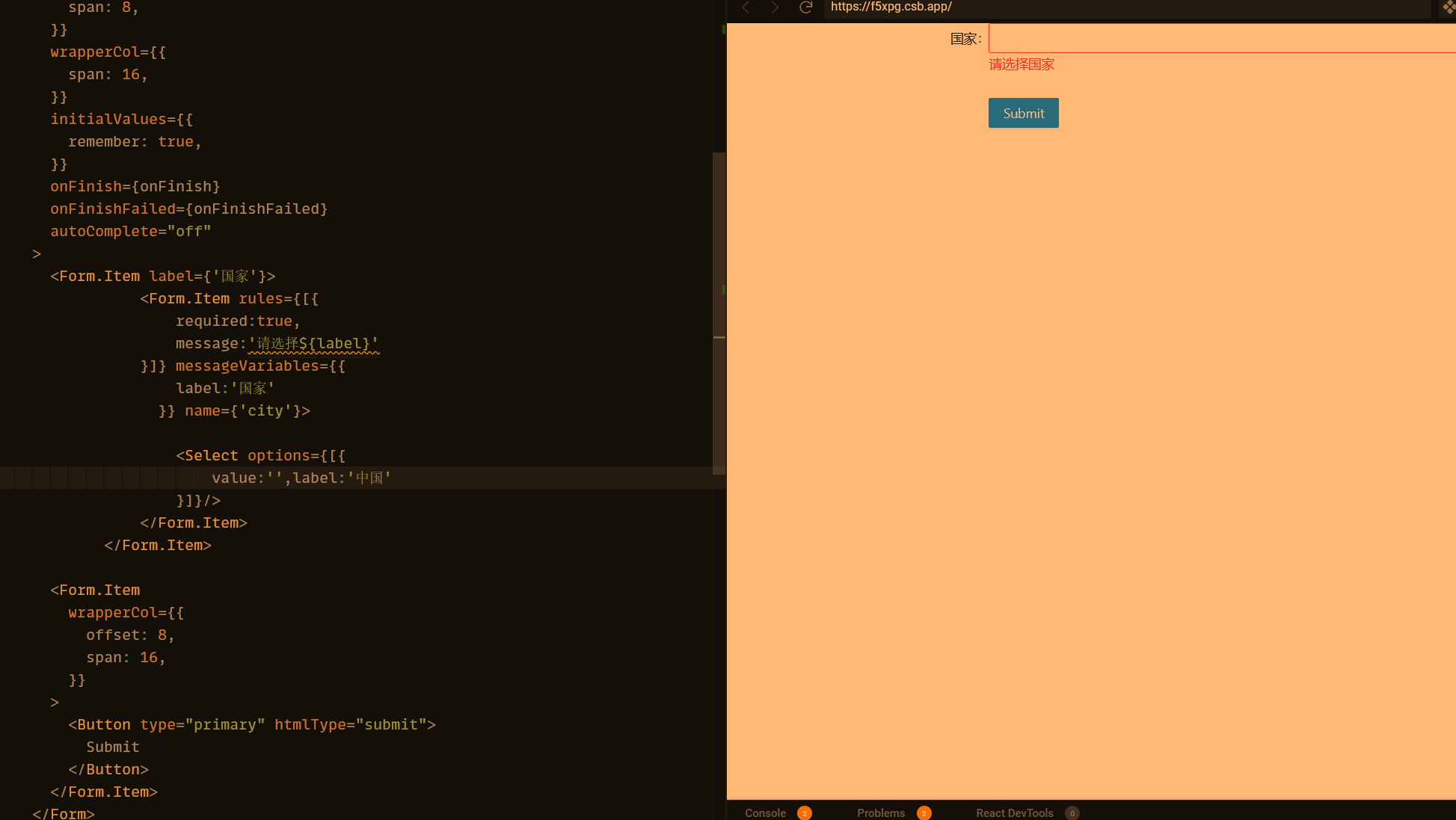Refresh the preview browser
This screenshot has width=1456, height=820.
[805, 7]
